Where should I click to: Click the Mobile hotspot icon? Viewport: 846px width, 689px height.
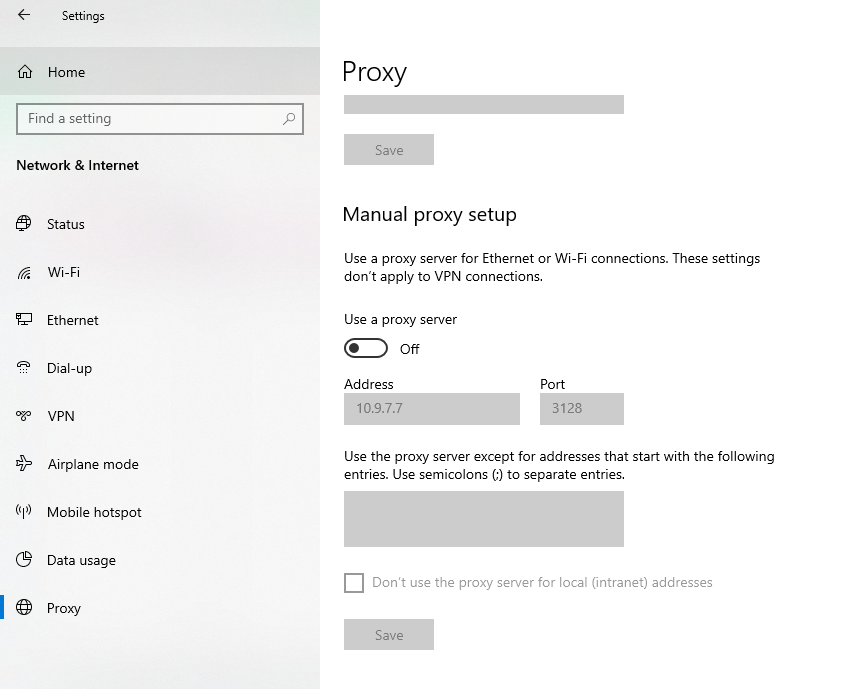pyautogui.click(x=24, y=511)
